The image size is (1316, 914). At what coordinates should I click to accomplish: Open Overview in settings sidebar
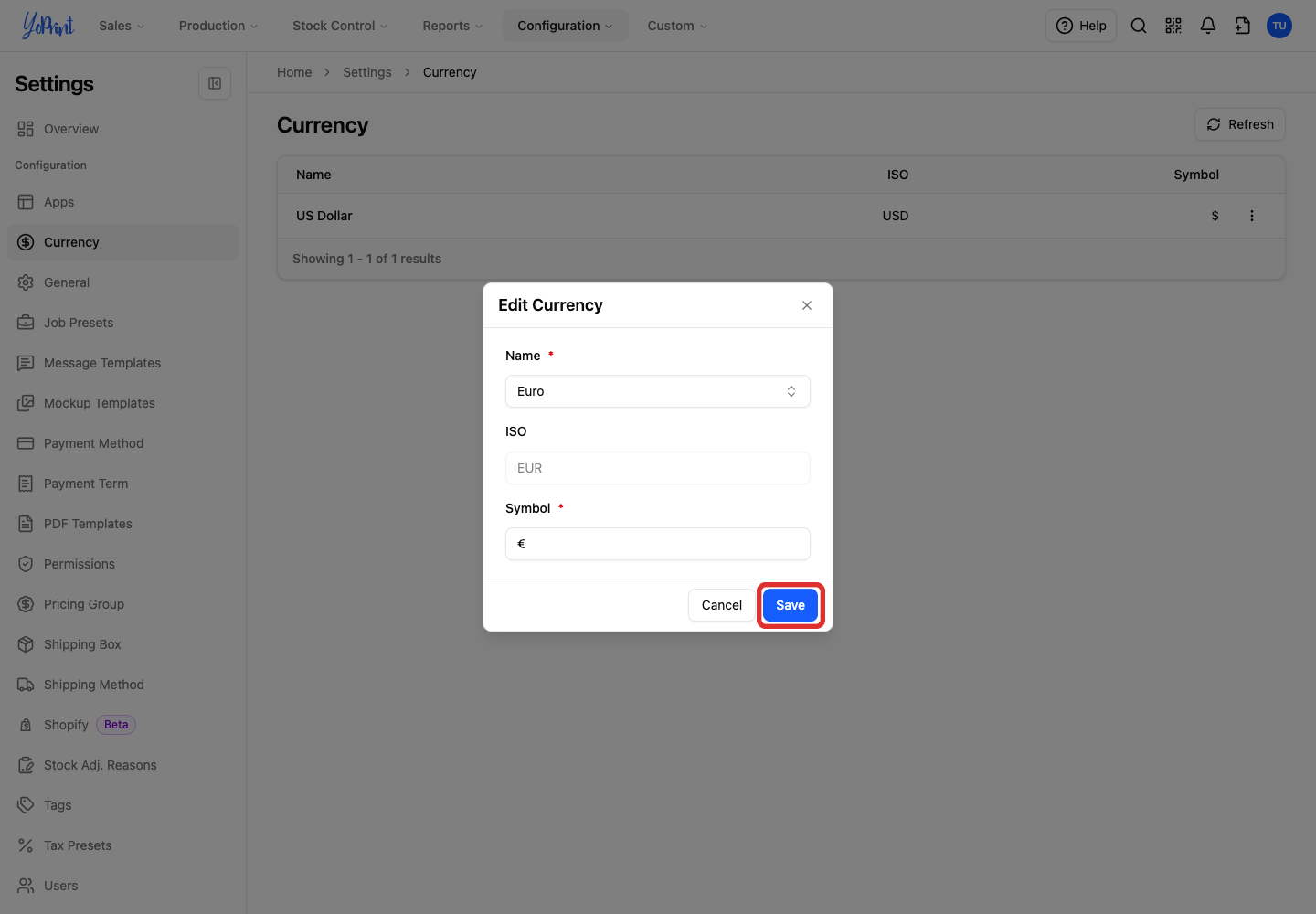[122, 129]
